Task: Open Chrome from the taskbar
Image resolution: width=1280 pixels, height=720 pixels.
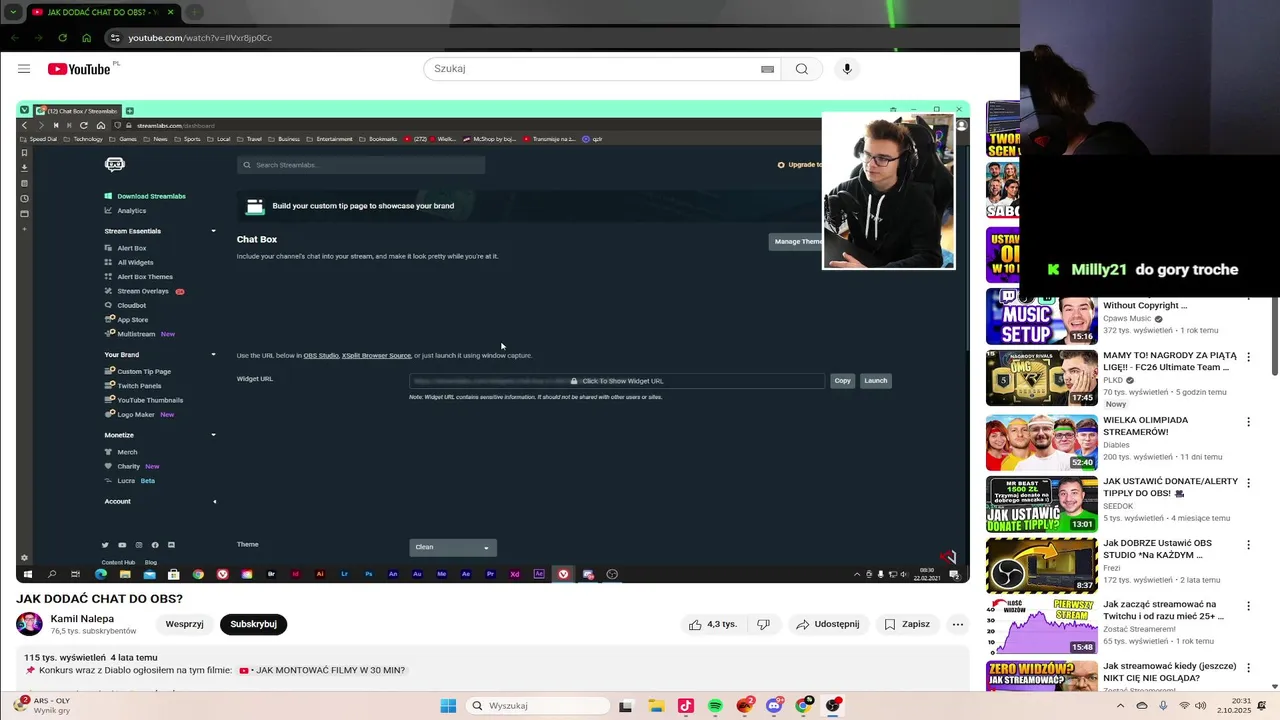Action: 803,706
